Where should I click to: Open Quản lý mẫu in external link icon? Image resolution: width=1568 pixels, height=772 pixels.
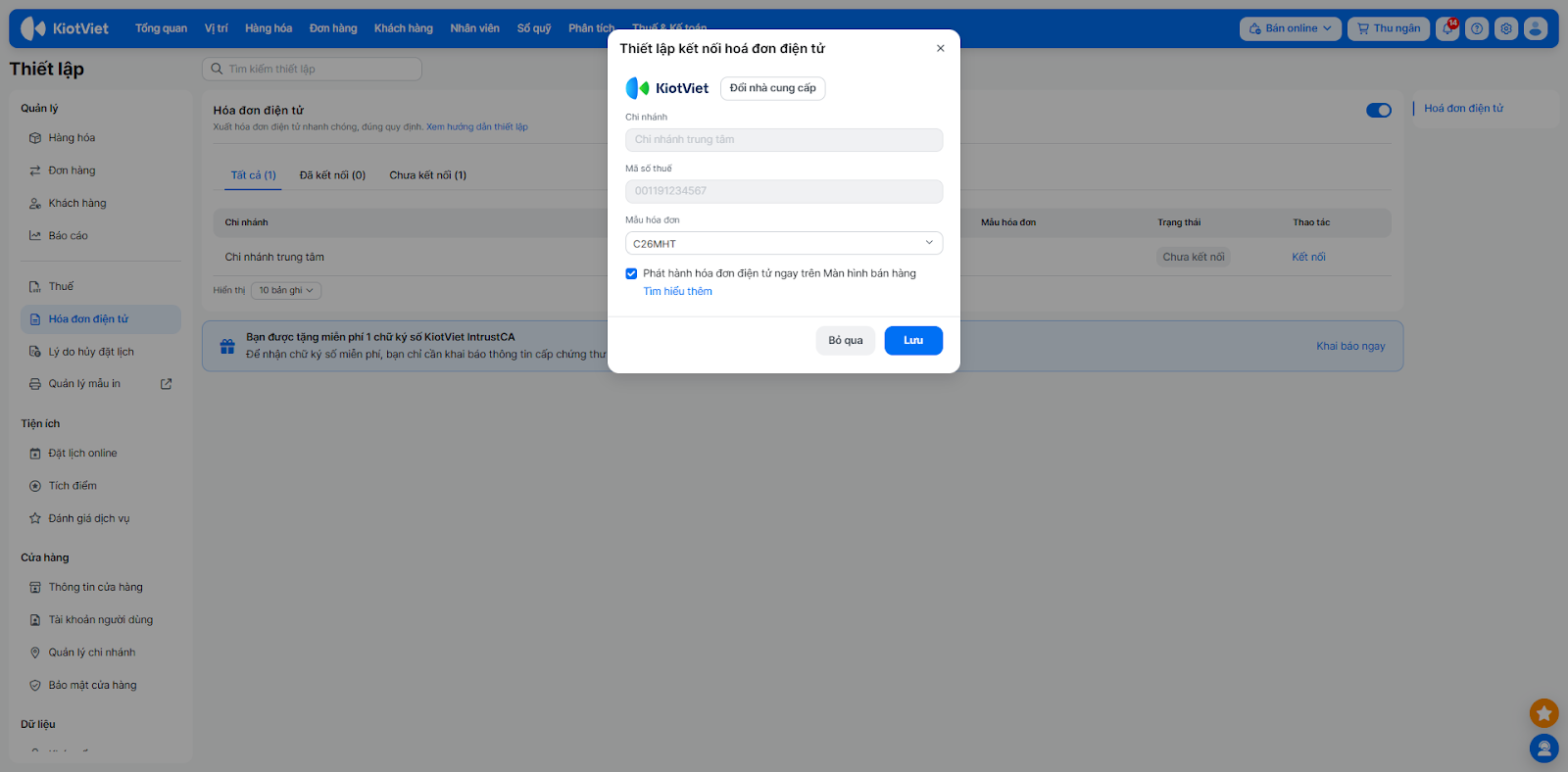tap(167, 384)
